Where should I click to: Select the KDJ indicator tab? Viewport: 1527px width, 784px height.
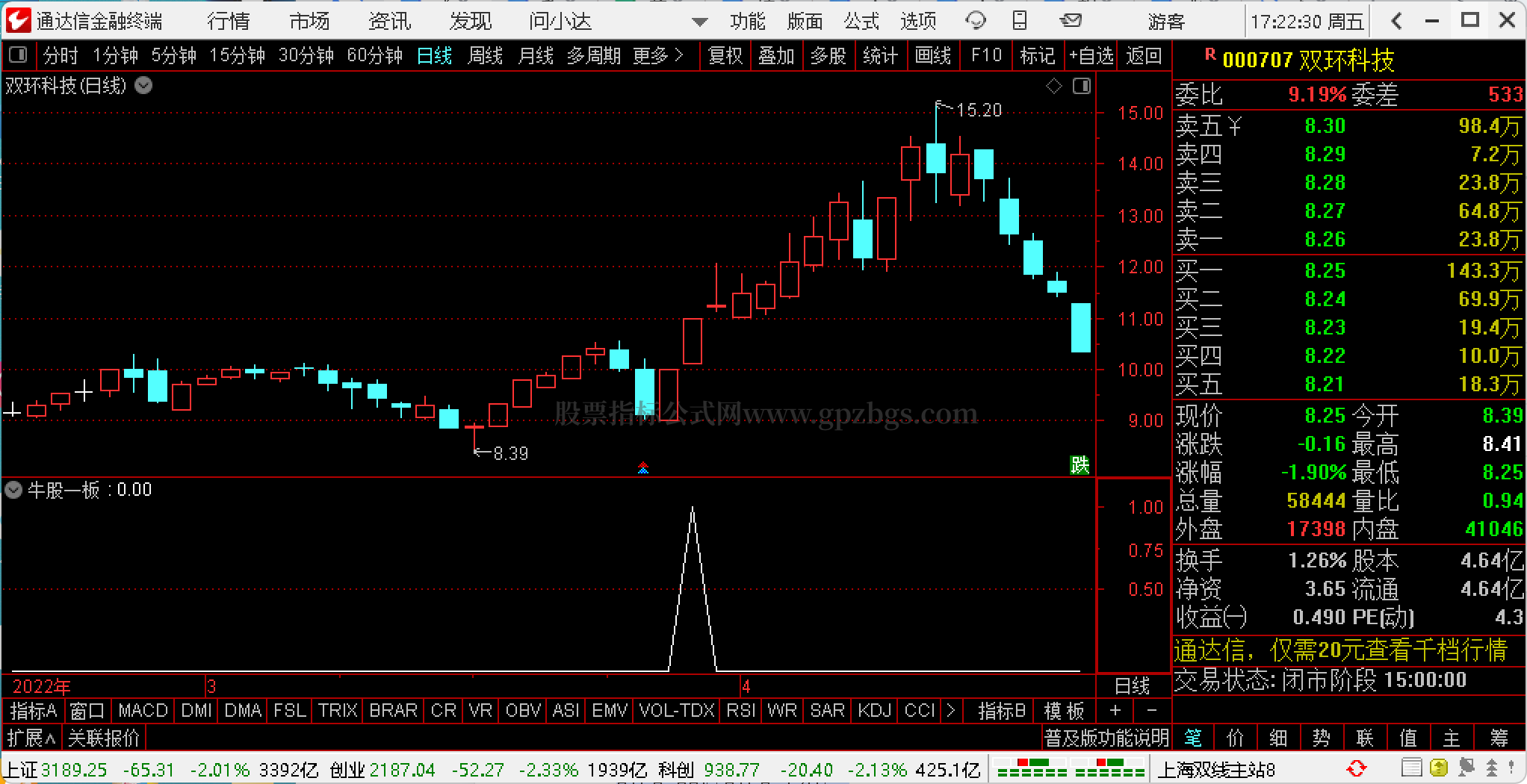pos(873,710)
